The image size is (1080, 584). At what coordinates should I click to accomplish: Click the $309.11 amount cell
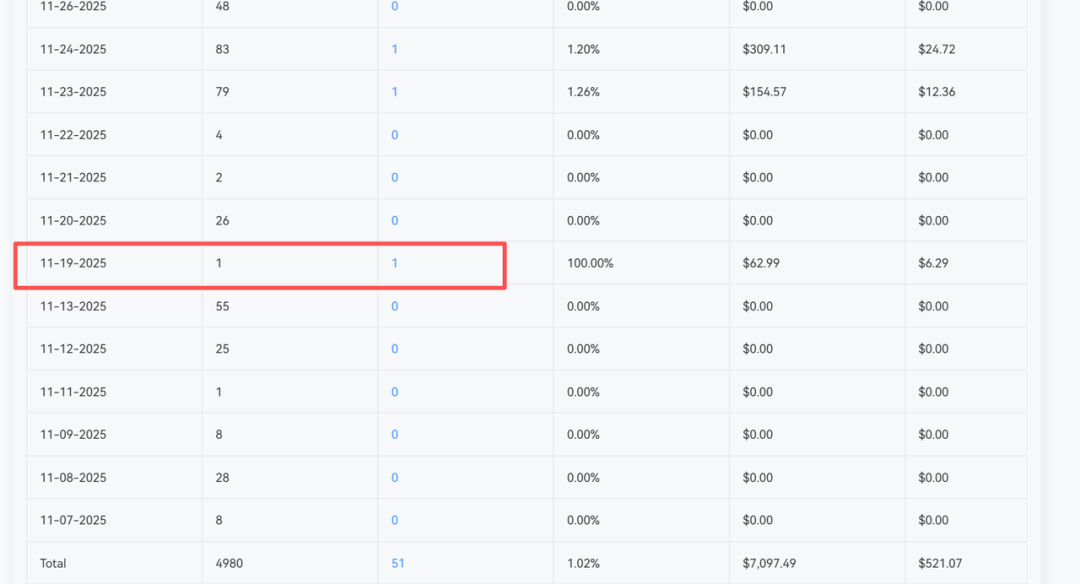[764, 50]
